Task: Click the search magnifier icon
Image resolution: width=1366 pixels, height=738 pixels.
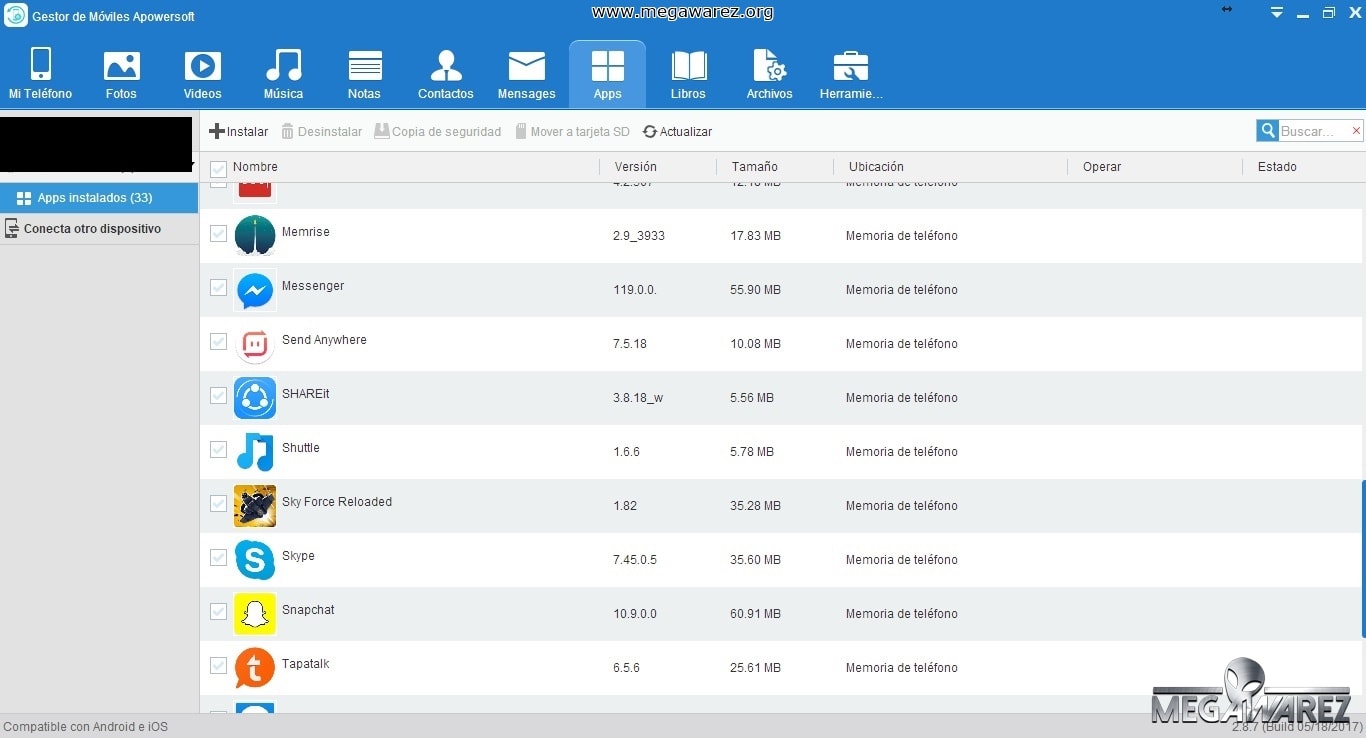Action: [x=1268, y=131]
